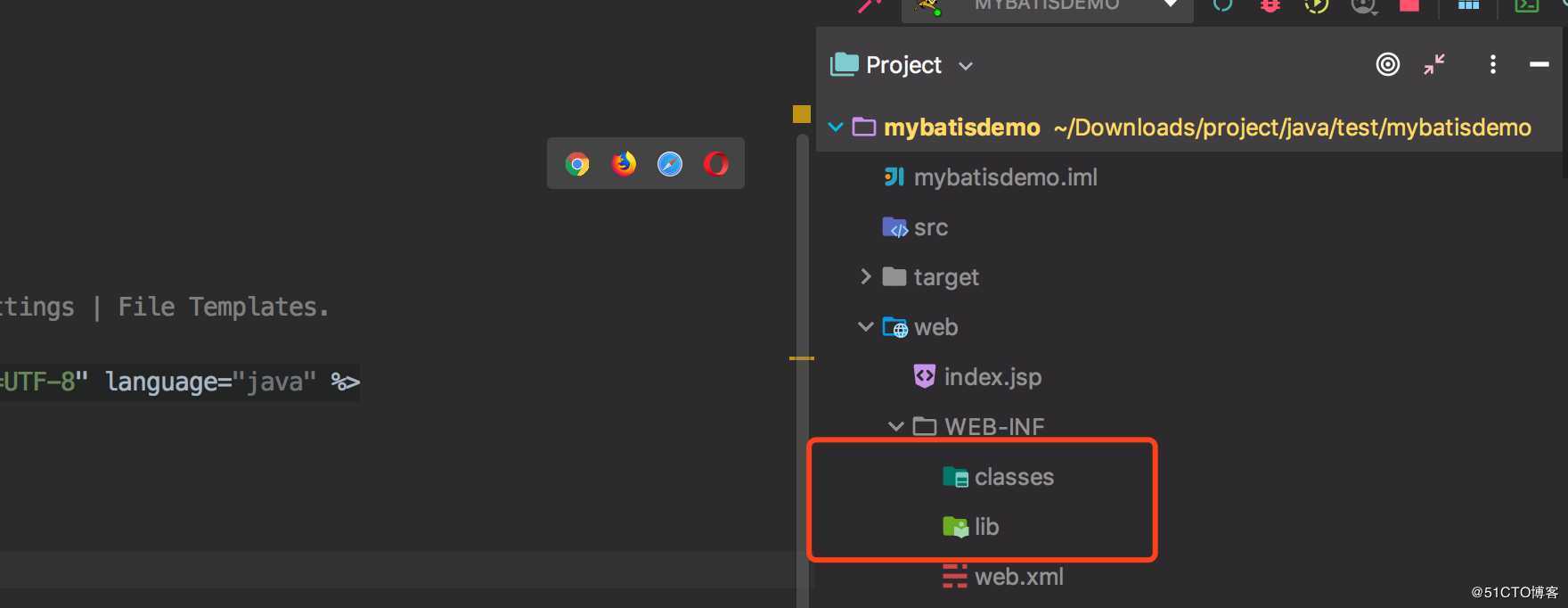Collapse all nodes in Project tree
Image resolution: width=1568 pixels, height=608 pixels.
coord(1434,64)
